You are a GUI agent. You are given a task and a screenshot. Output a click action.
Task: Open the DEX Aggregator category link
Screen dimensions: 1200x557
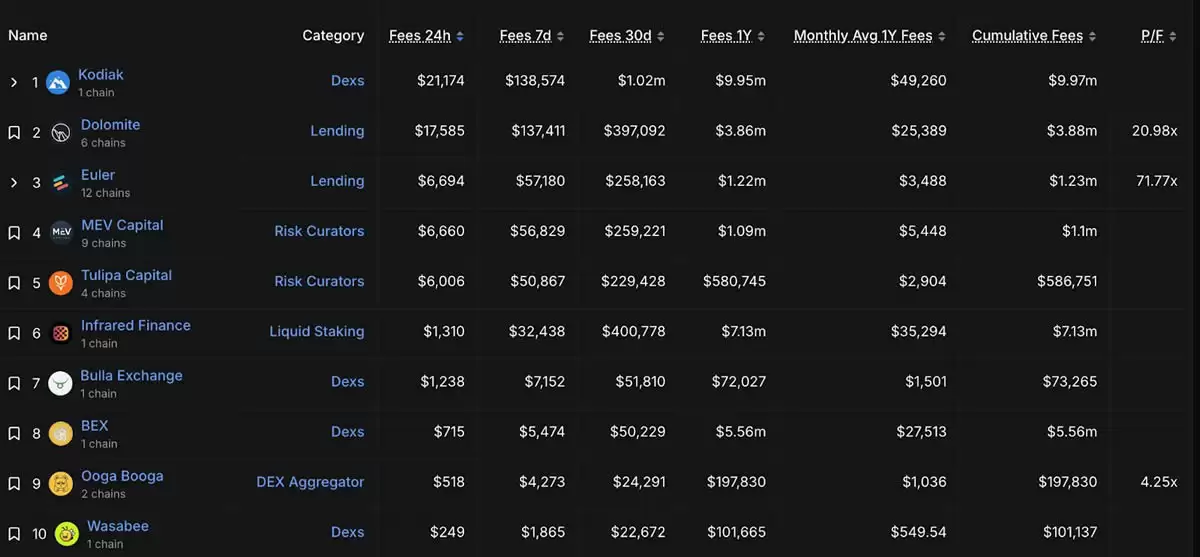(310, 482)
